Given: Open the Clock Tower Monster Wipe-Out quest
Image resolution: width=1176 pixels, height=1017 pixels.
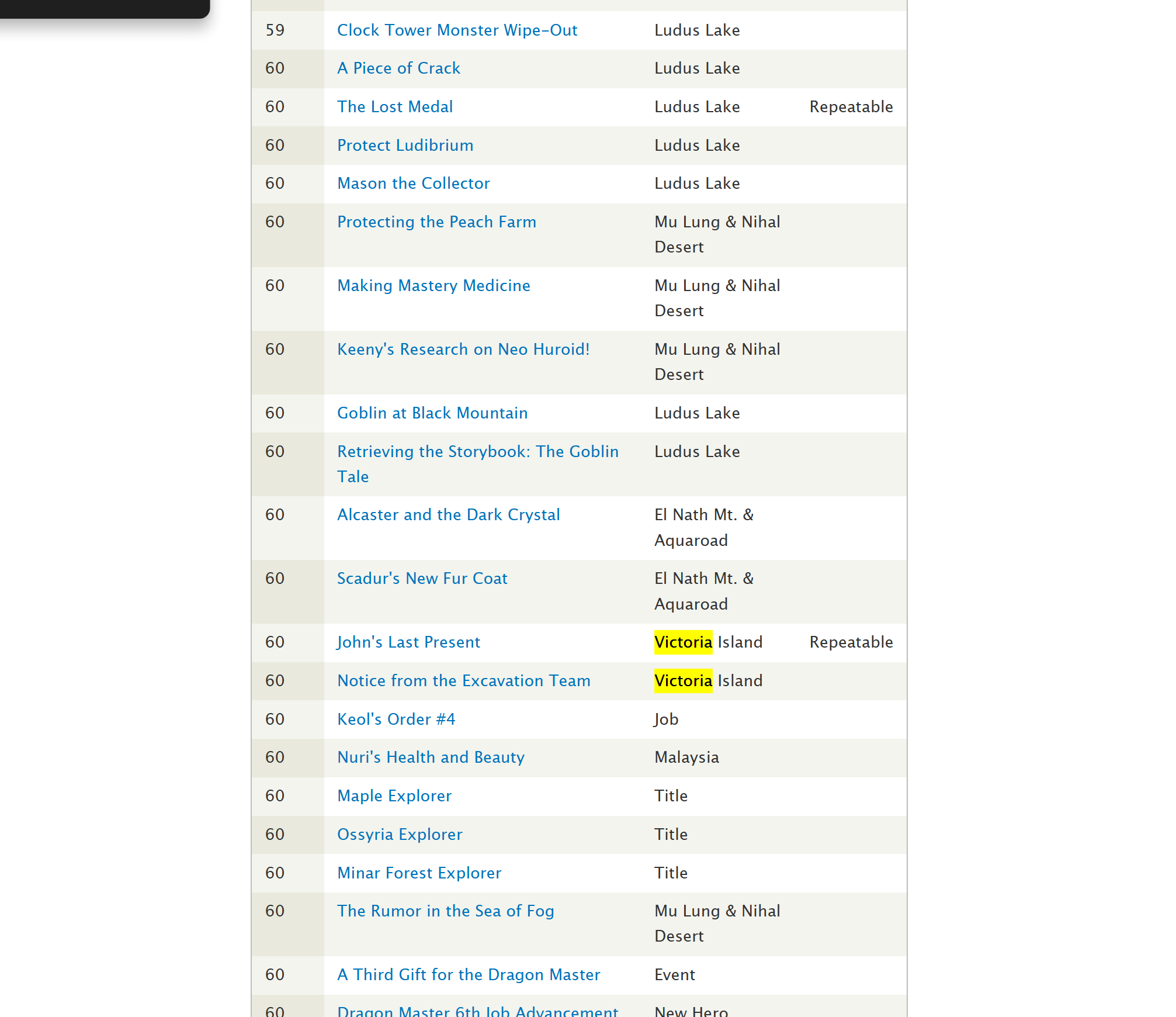Looking at the screenshot, I should (x=457, y=30).
